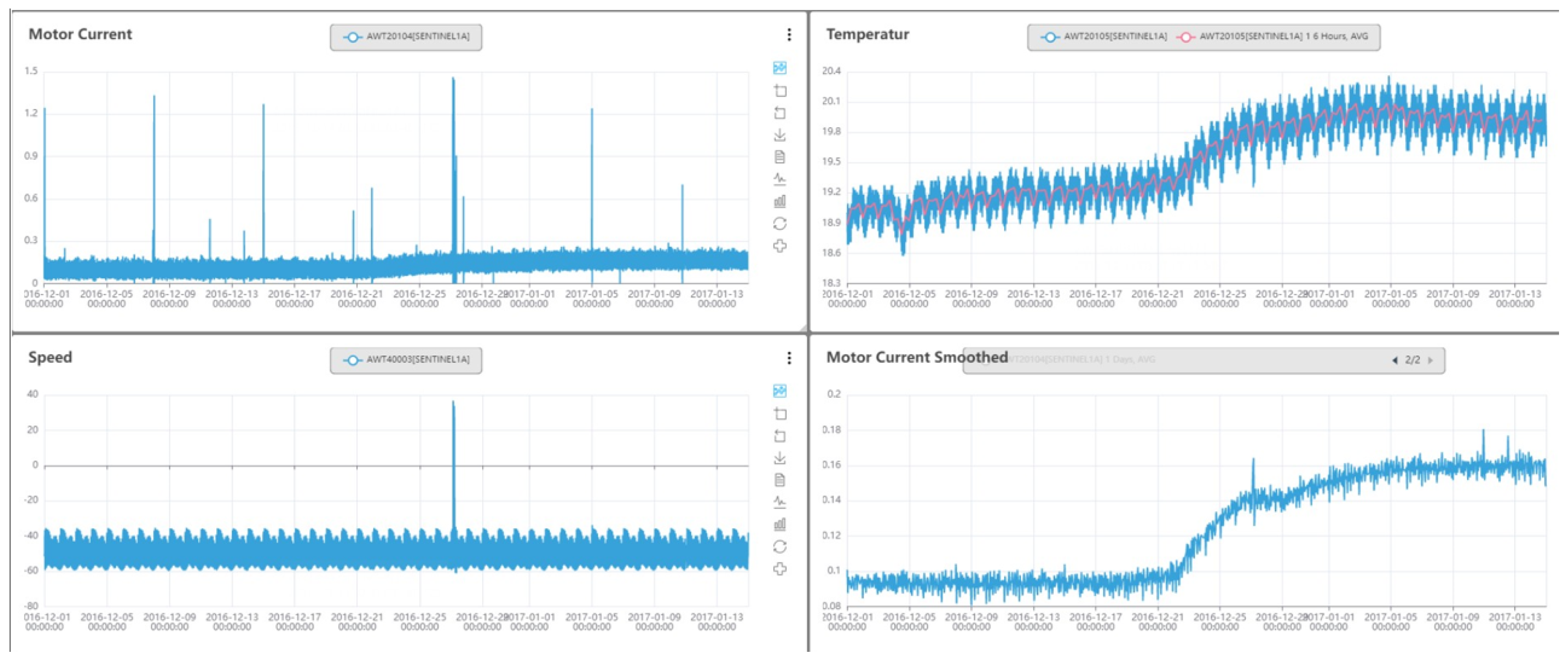Click zoom reset icon in Motor Current toolbox
Image resolution: width=1568 pixels, height=658 pixels.
click(x=780, y=113)
